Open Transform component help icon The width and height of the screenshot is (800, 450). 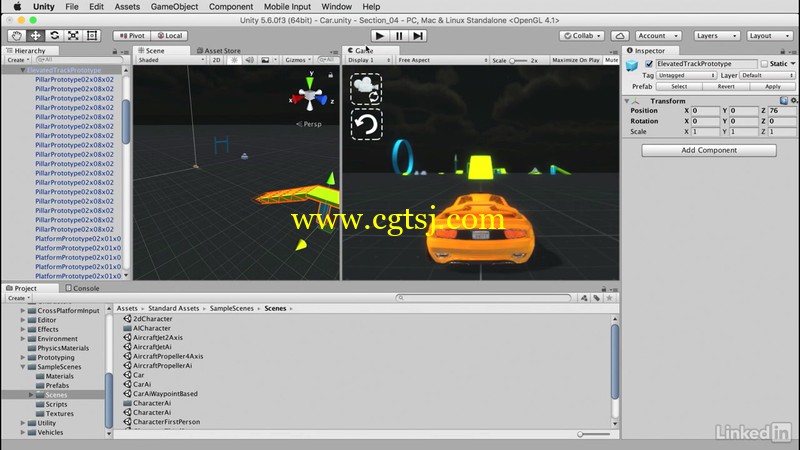point(784,101)
